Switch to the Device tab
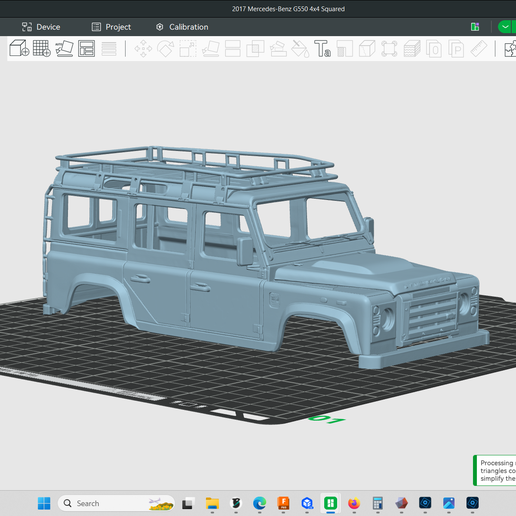Image resolution: width=516 pixels, height=516 pixels. (41, 27)
